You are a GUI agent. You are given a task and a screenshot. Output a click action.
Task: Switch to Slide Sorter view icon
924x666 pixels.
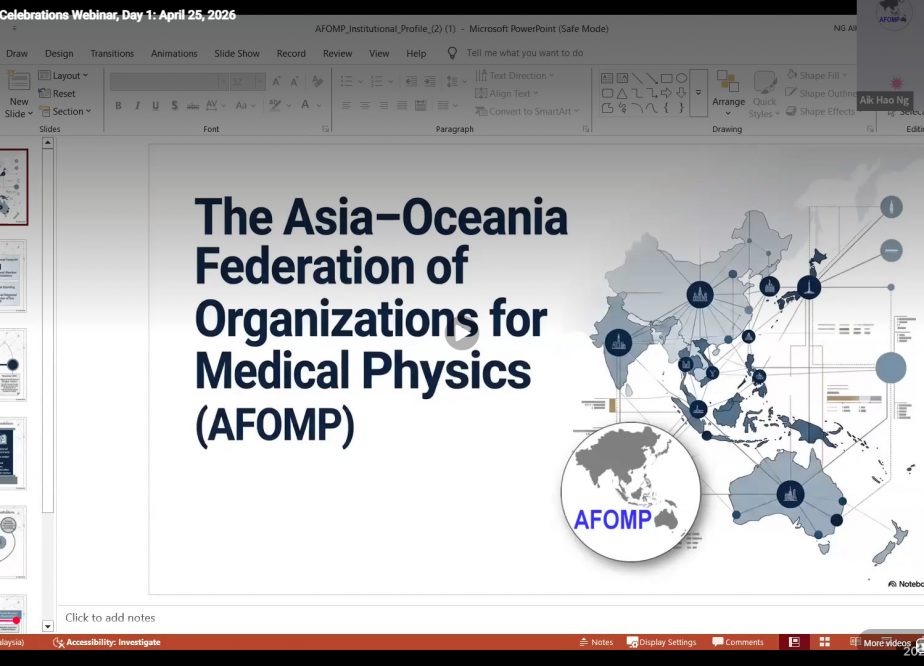point(825,642)
